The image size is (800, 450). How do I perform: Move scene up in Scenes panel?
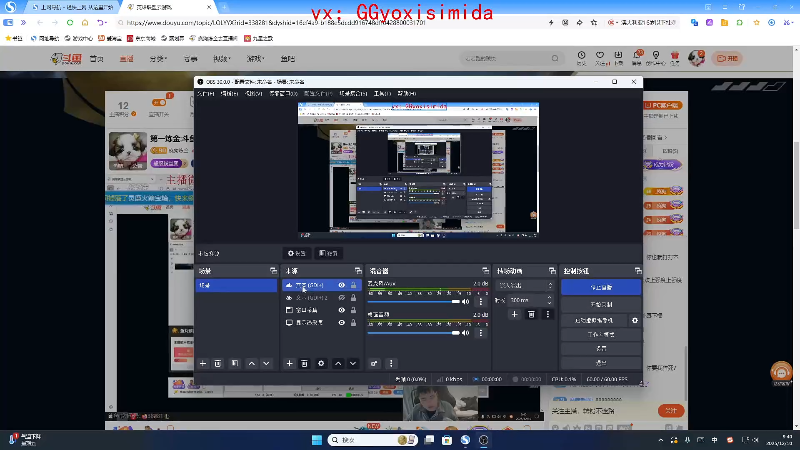click(252, 363)
